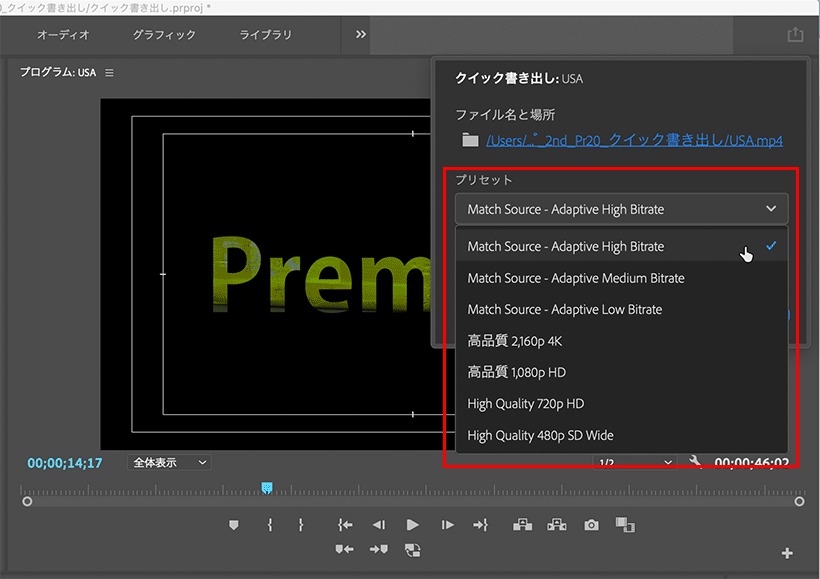Image resolution: width=820 pixels, height=579 pixels.
Task: Open the プリセット dropdown
Action: coord(621,209)
